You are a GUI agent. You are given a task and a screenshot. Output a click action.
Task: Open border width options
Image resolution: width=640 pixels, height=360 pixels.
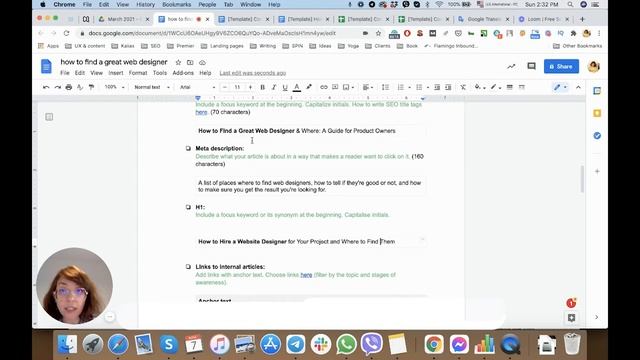point(510,87)
